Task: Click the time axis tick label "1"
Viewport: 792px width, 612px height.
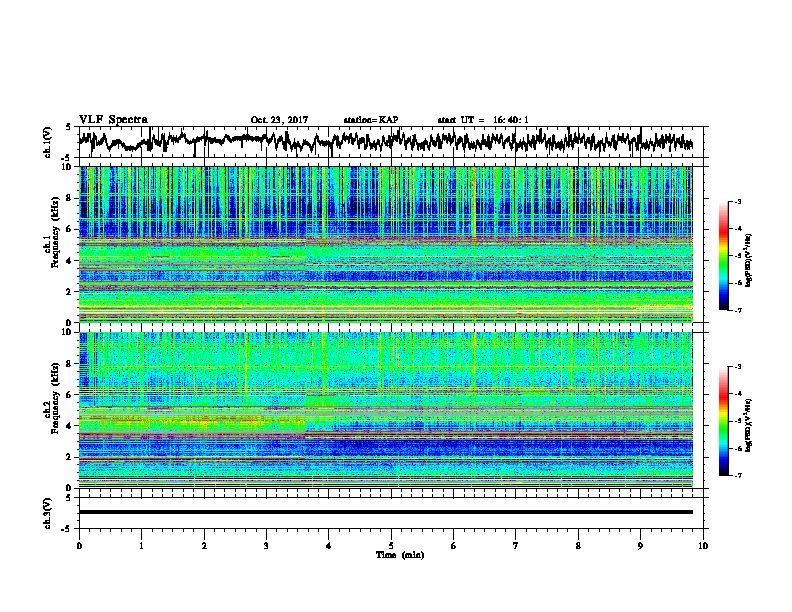Action: (141, 546)
